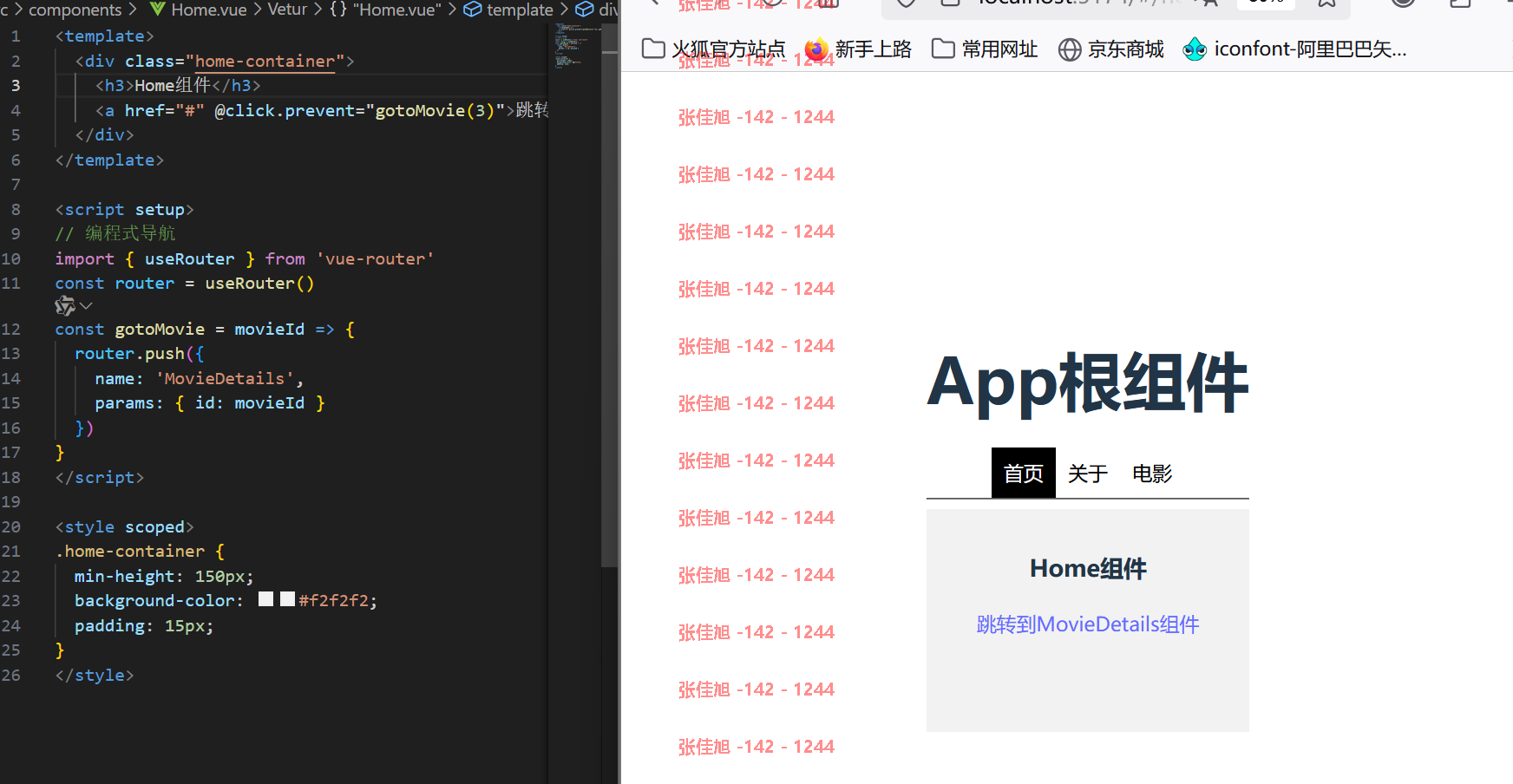This screenshot has height=784, width=1513.
Task: Click the useRouter() call on line 11
Action: coord(259,284)
